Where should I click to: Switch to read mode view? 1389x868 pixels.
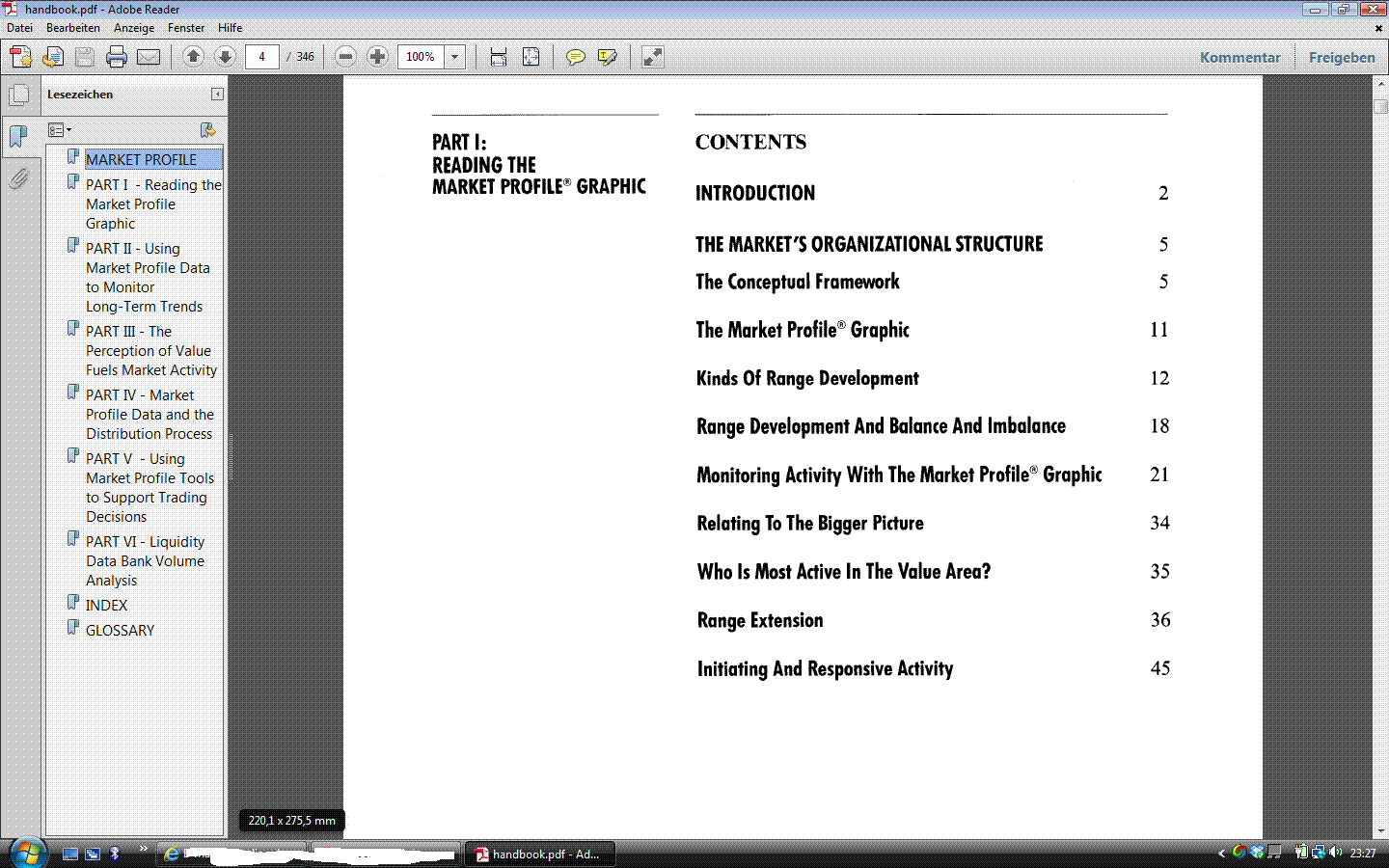pos(653,57)
